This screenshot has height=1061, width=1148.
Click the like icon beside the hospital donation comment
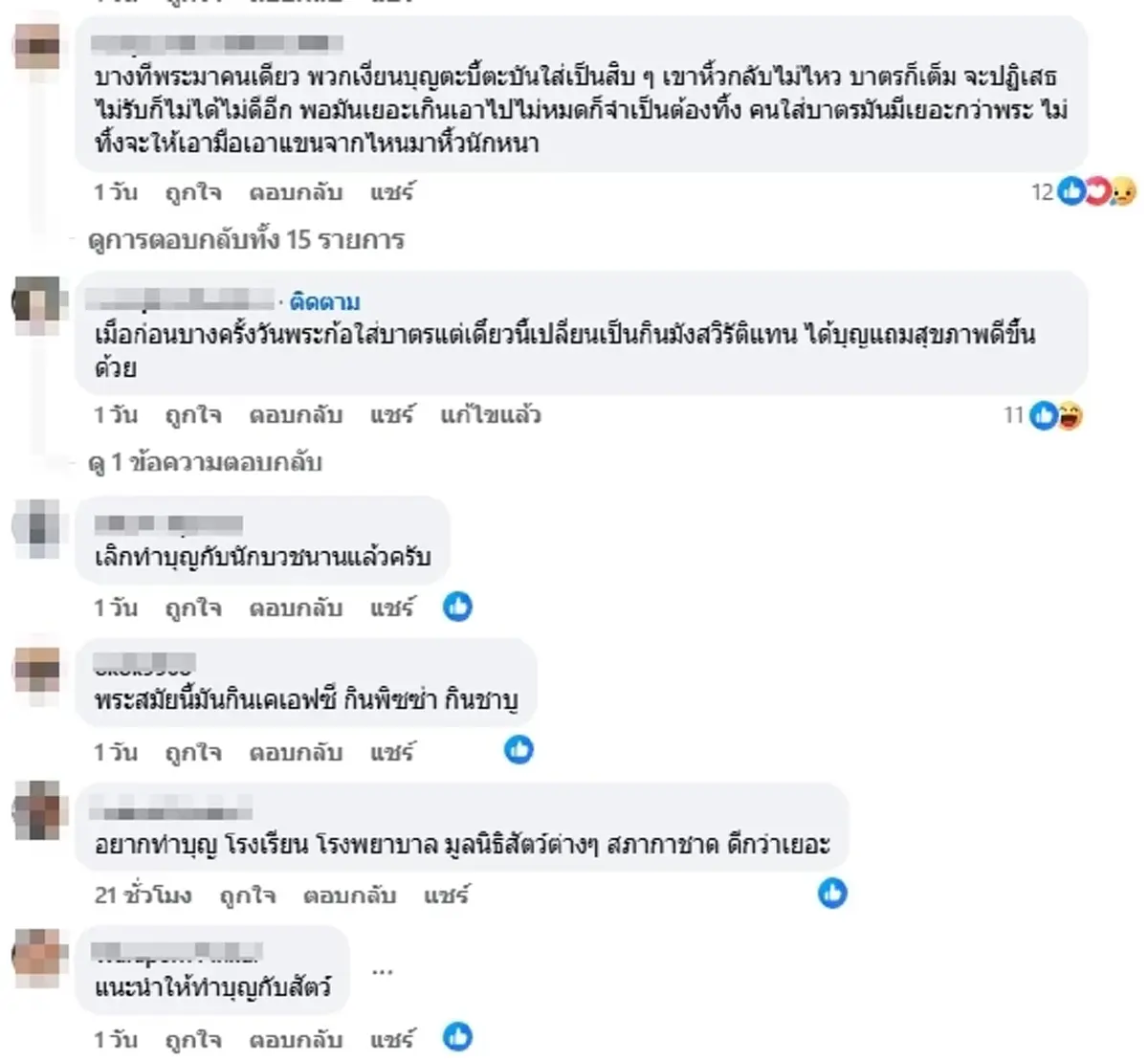(831, 895)
